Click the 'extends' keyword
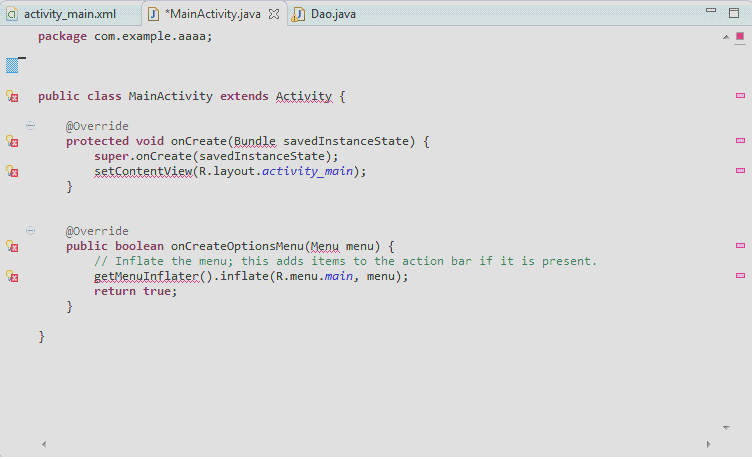The height and width of the screenshot is (459, 754). (x=244, y=96)
